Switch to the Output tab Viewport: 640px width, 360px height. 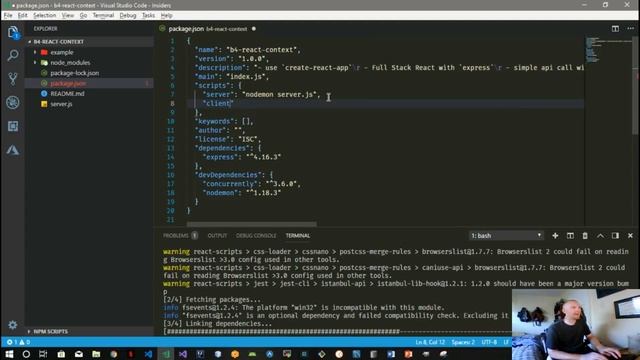coord(217,236)
